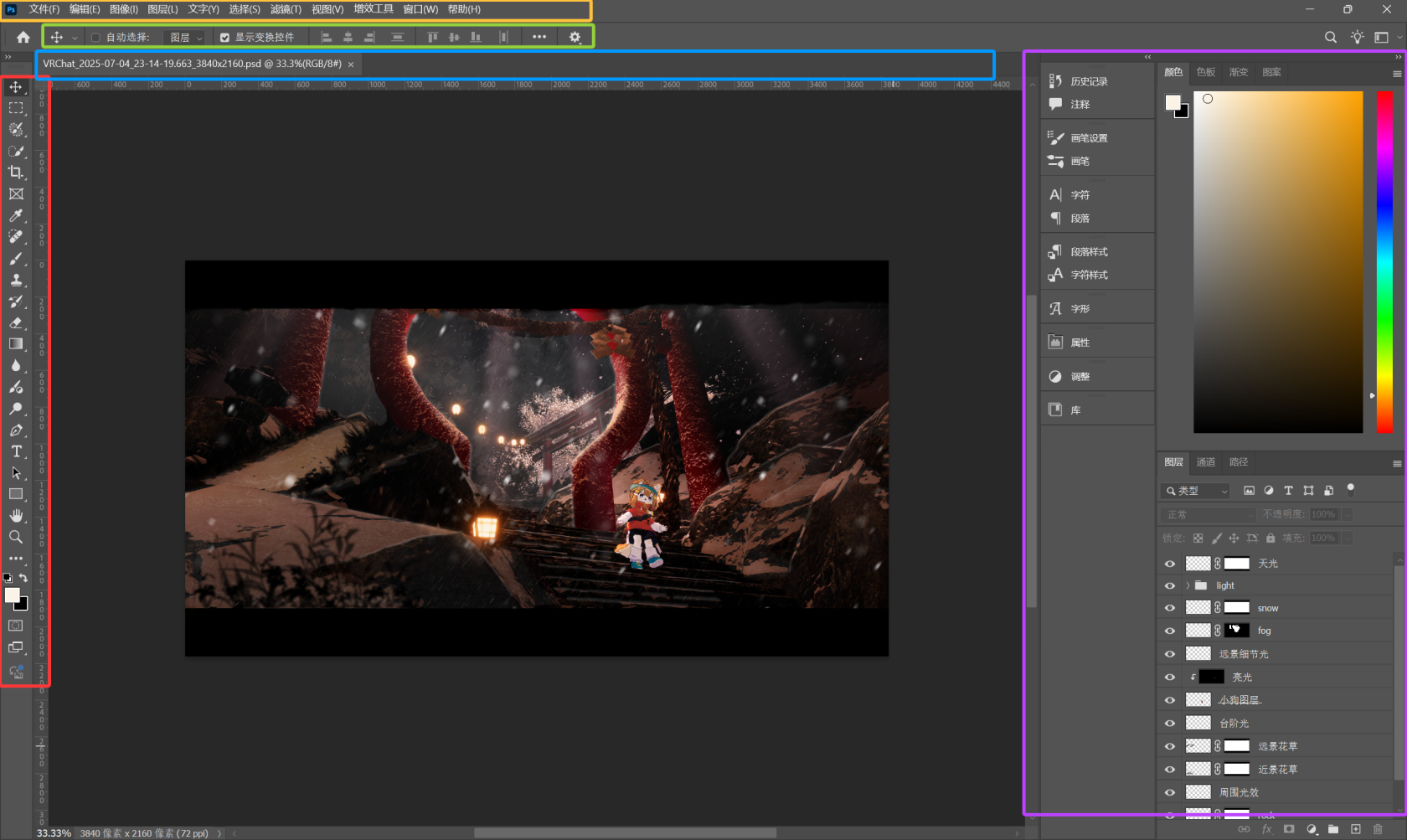Image resolution: width=1407 pixels, height=840 pixels.
Task: Open the status bar info arrow
Action: (x=219, y=833)
